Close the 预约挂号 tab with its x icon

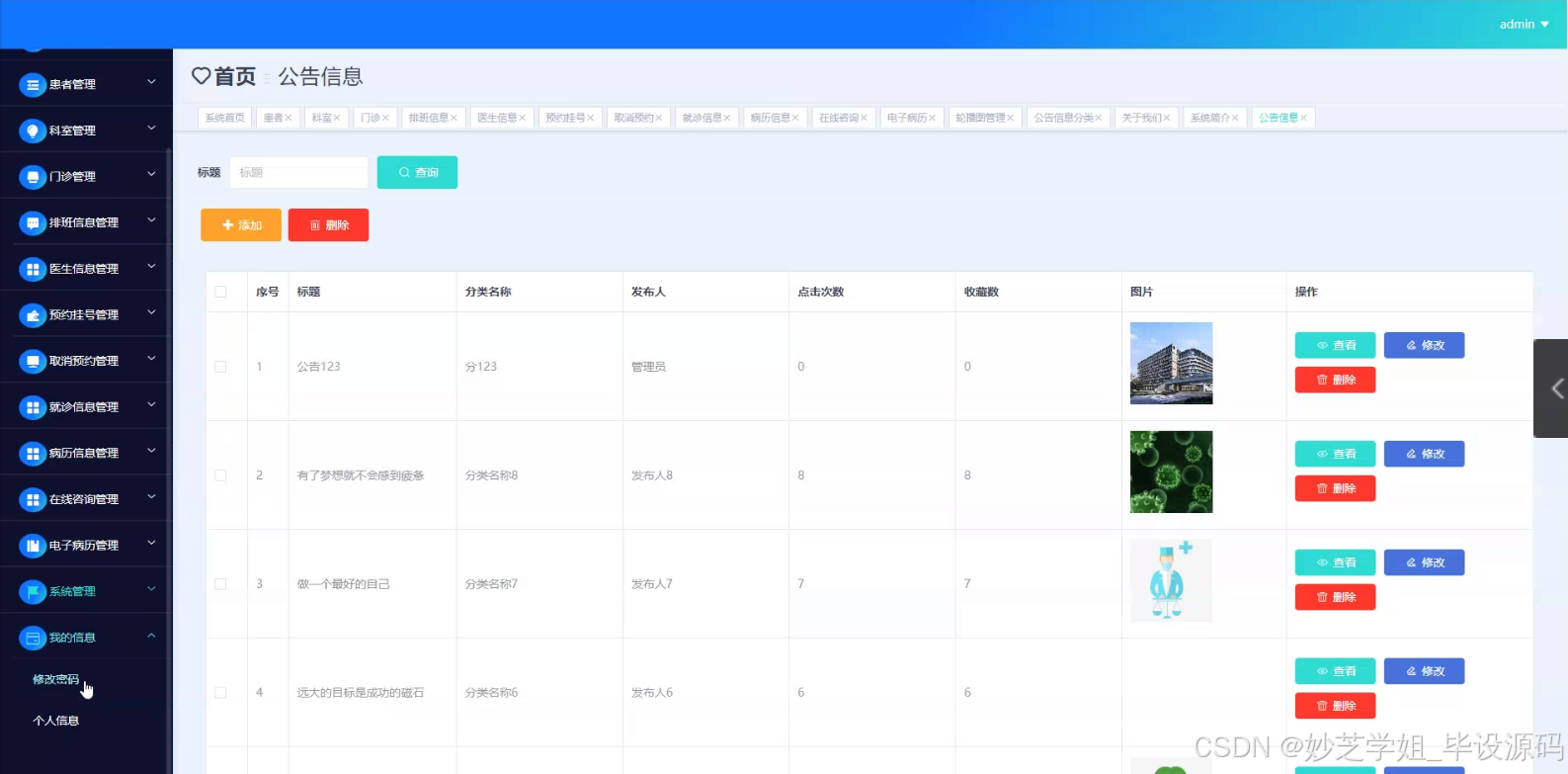point(591,118)
